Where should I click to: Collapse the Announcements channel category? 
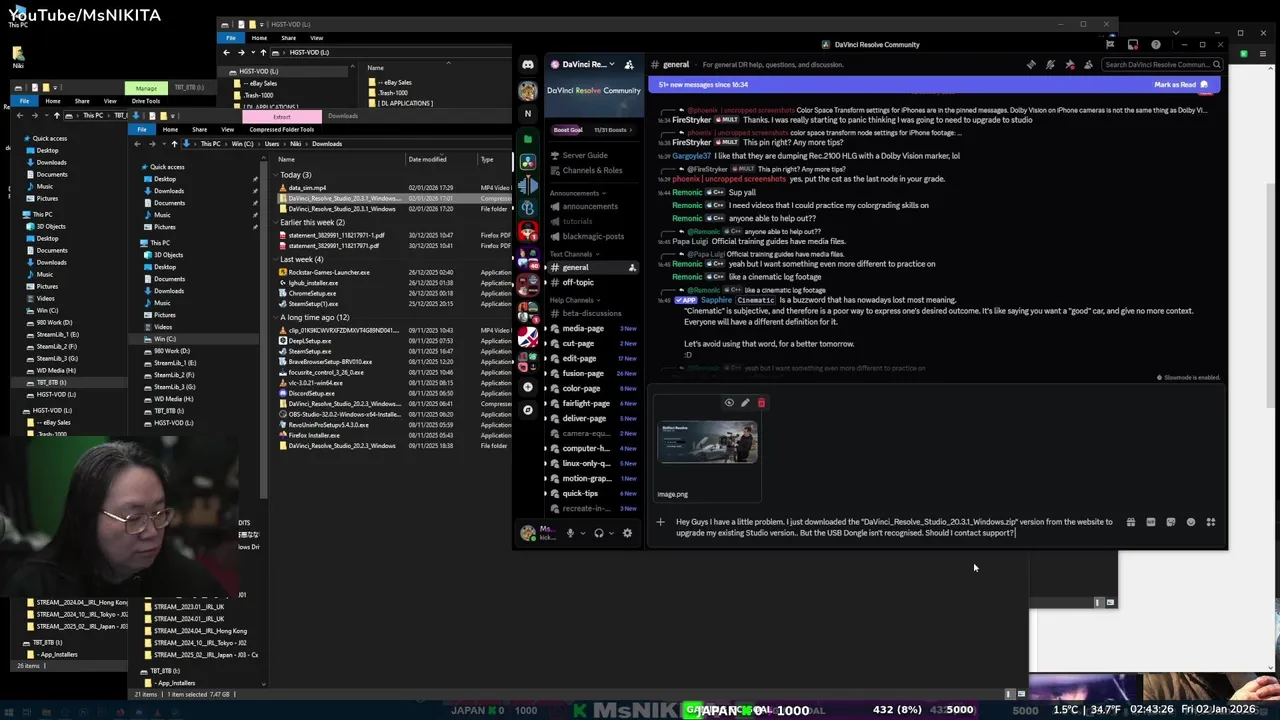pyautogui.click(x=576, y=193)
